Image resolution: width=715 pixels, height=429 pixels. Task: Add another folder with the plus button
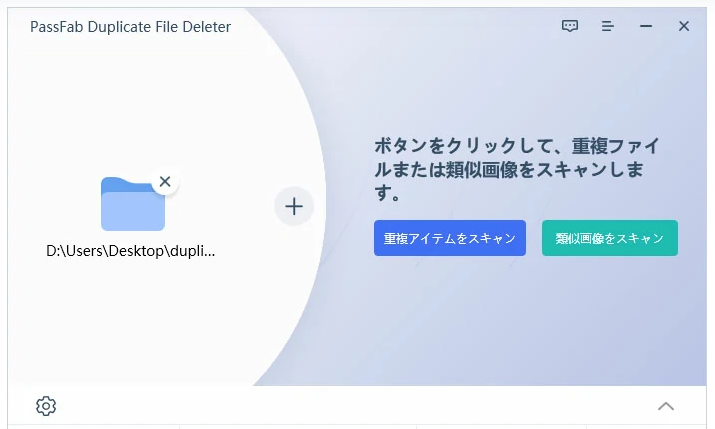pyautogui.click(x=294, y=206)
